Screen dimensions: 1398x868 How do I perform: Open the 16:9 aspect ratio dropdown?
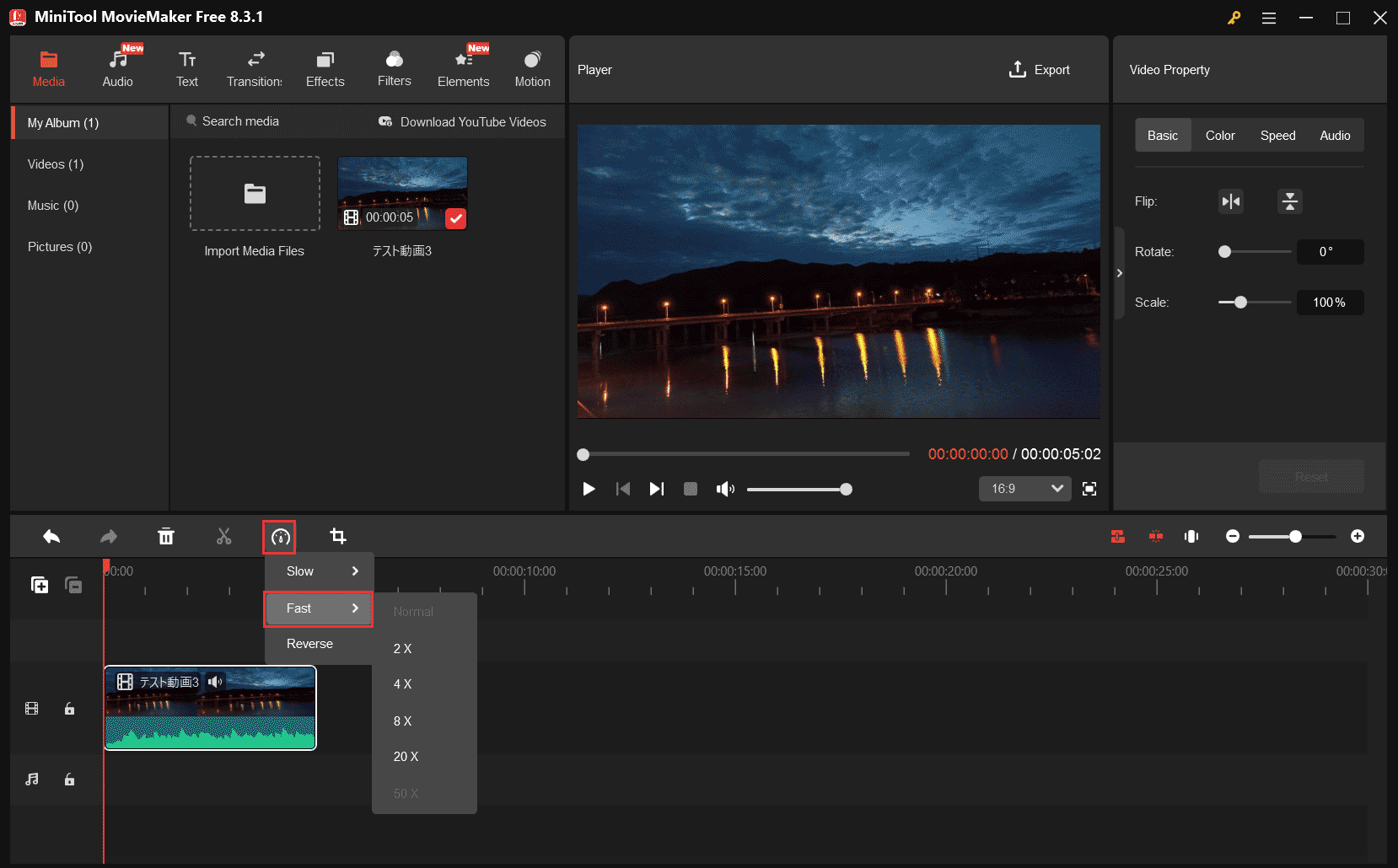pyautogui.click(x=1024, y=489)
